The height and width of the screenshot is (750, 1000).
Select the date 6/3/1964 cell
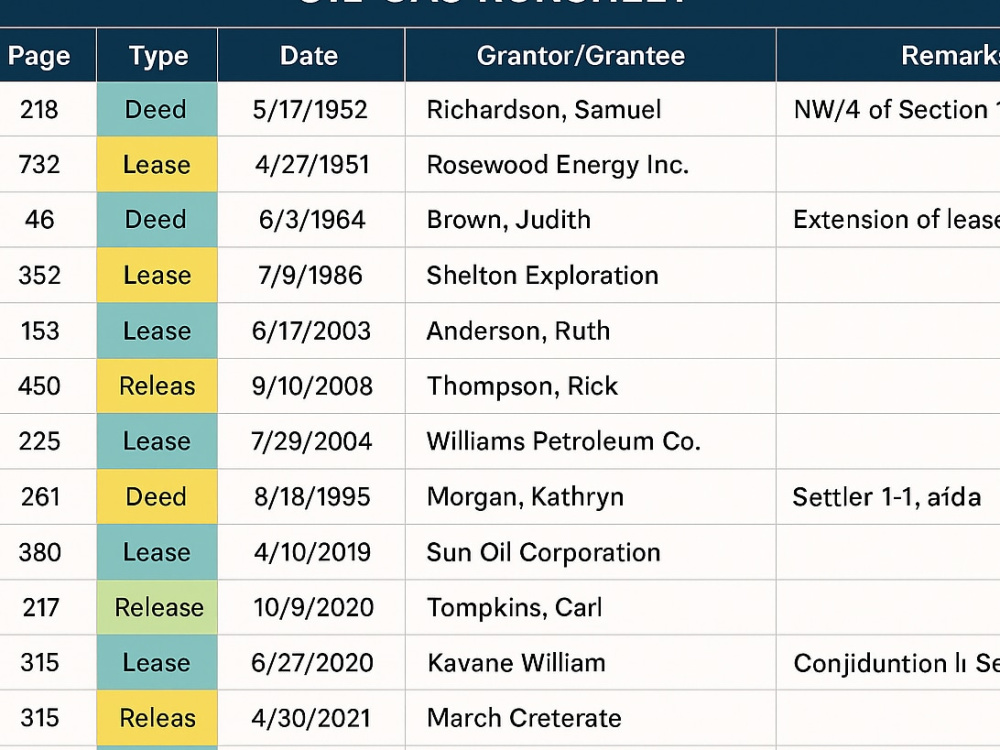coord(311,220)
